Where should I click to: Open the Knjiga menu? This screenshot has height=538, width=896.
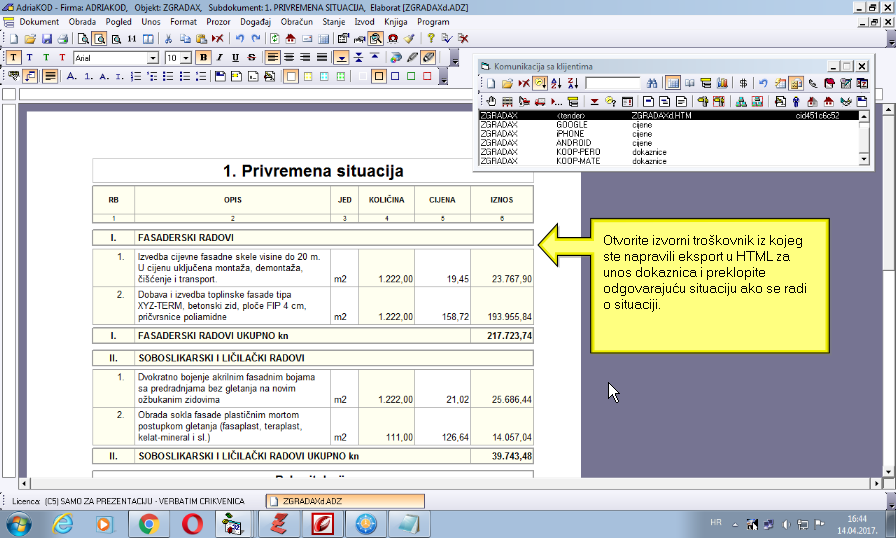tap(395, 22)
